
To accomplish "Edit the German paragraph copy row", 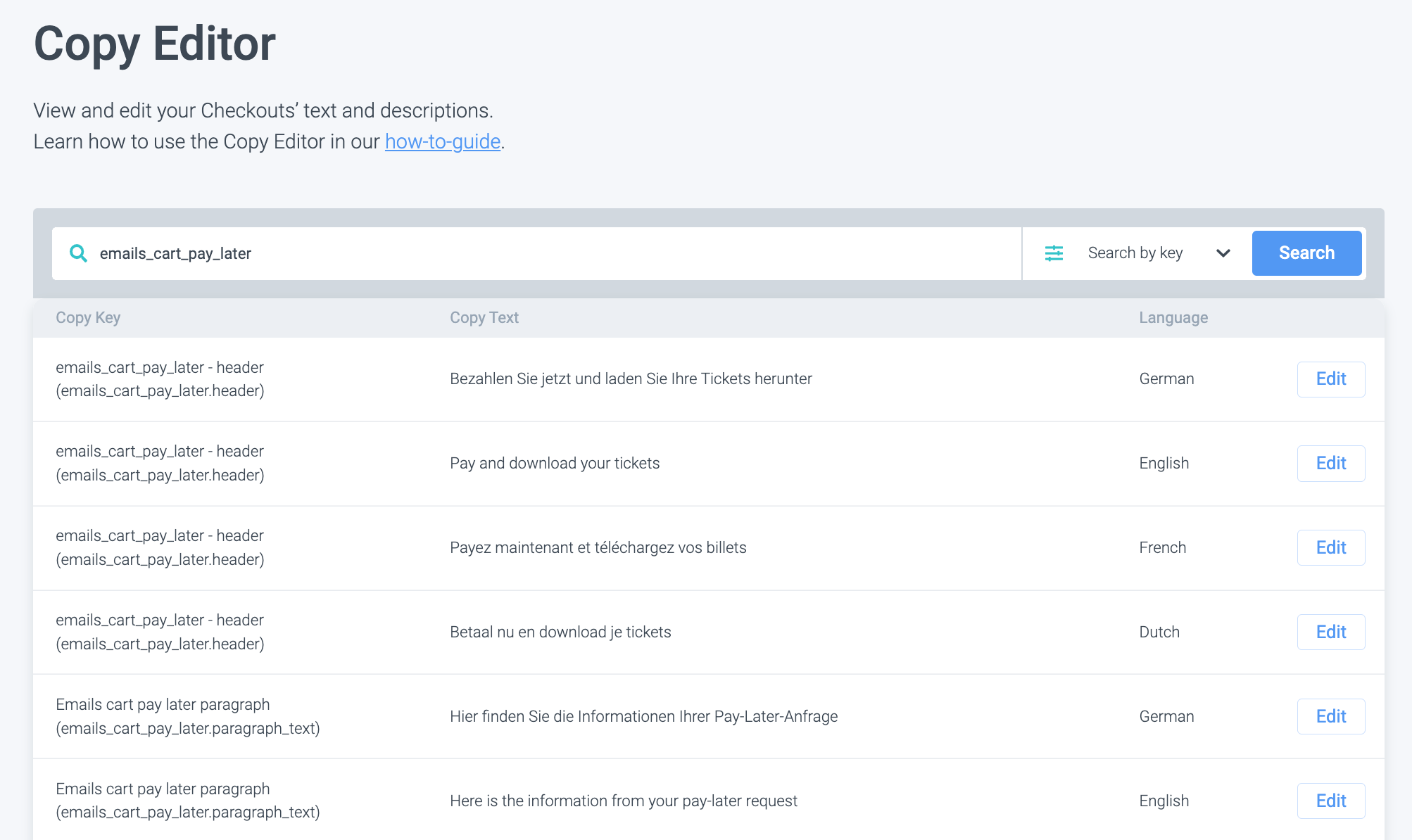I will pyautogui.click(x=1330, y=717).
